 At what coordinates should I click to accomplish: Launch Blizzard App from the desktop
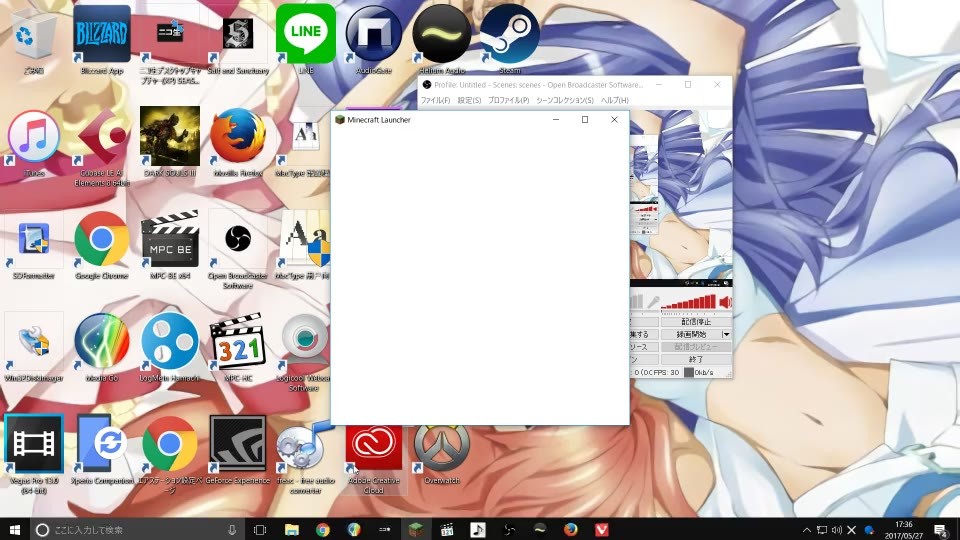pos(102,40)
